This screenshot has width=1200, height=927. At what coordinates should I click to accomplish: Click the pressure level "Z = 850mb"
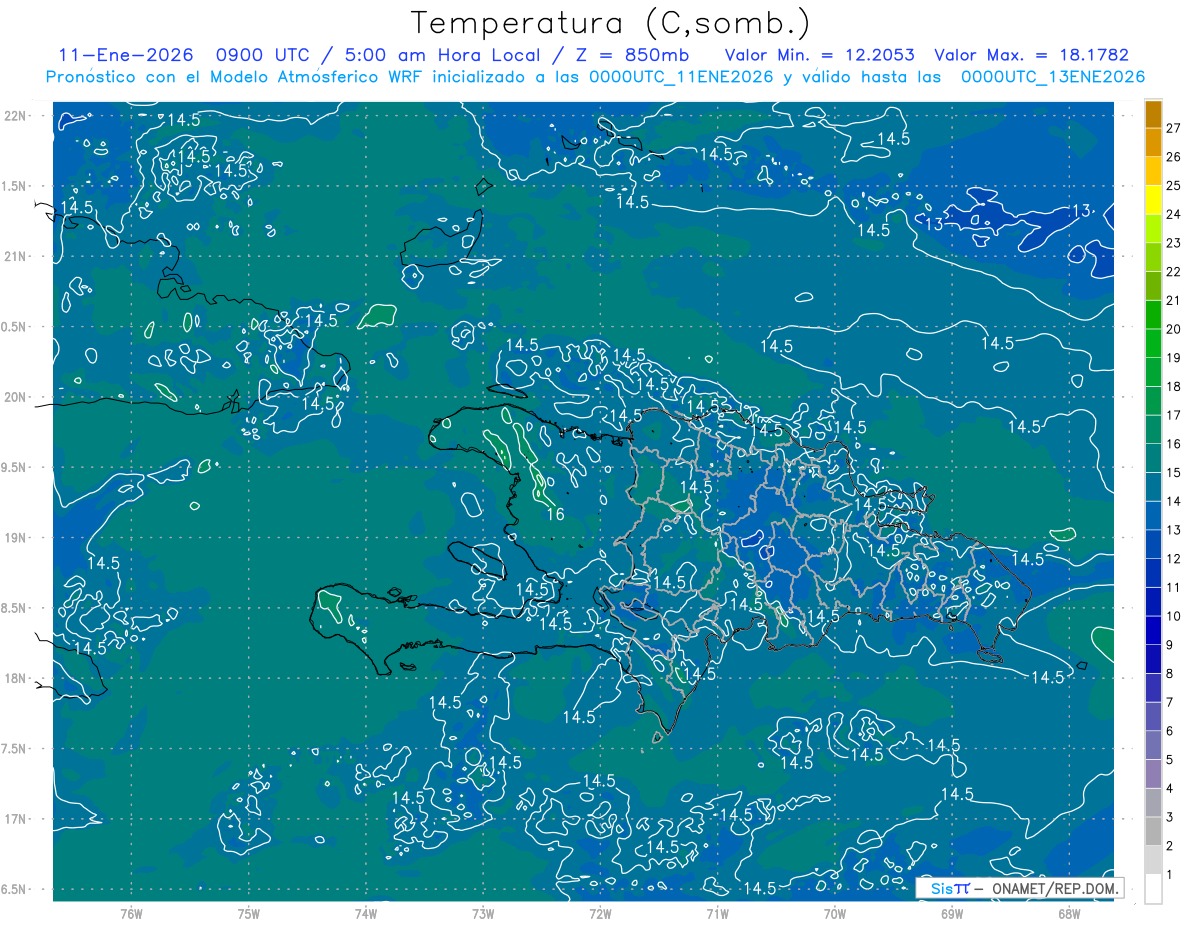click(x=633, y=55)
